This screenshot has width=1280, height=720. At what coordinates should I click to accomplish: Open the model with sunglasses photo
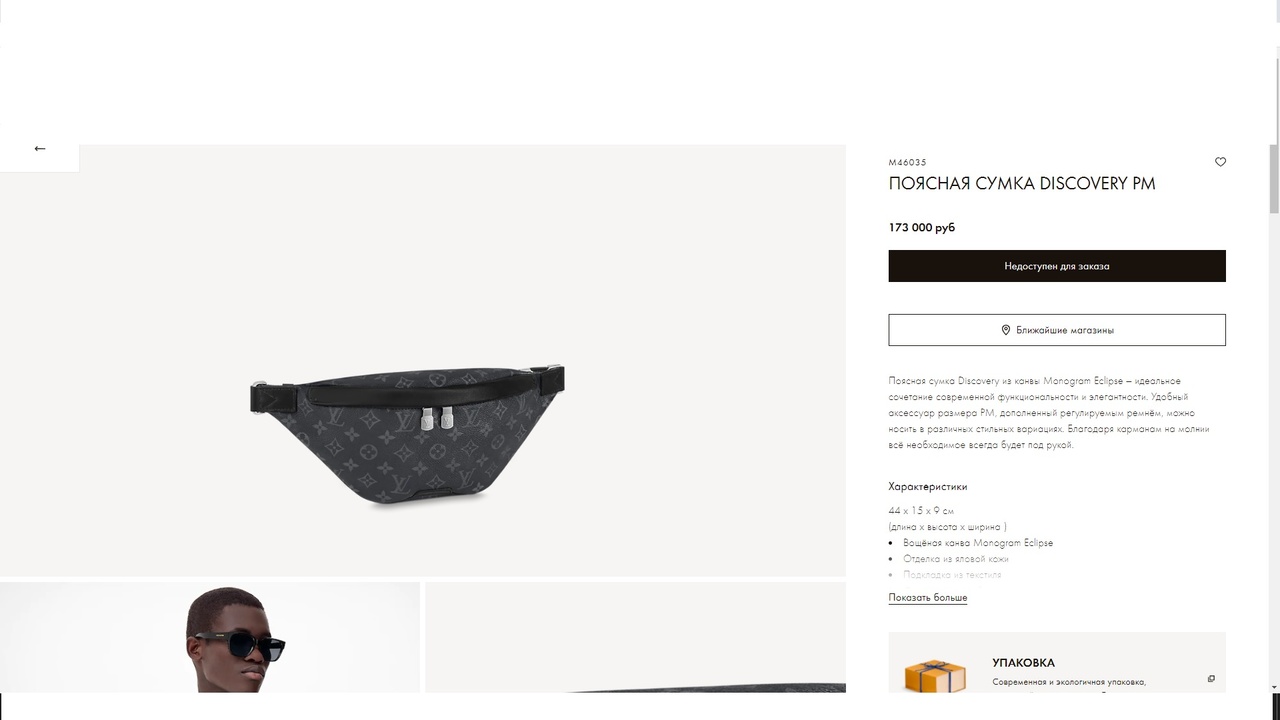tap(210, 638)
